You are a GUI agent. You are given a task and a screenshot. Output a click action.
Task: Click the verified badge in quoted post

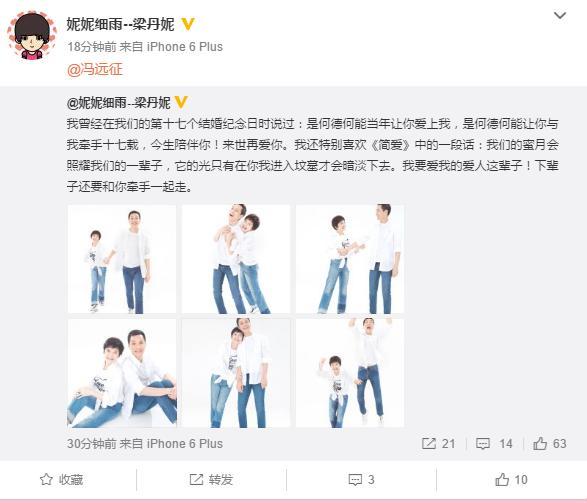click(x=182, y=102)
